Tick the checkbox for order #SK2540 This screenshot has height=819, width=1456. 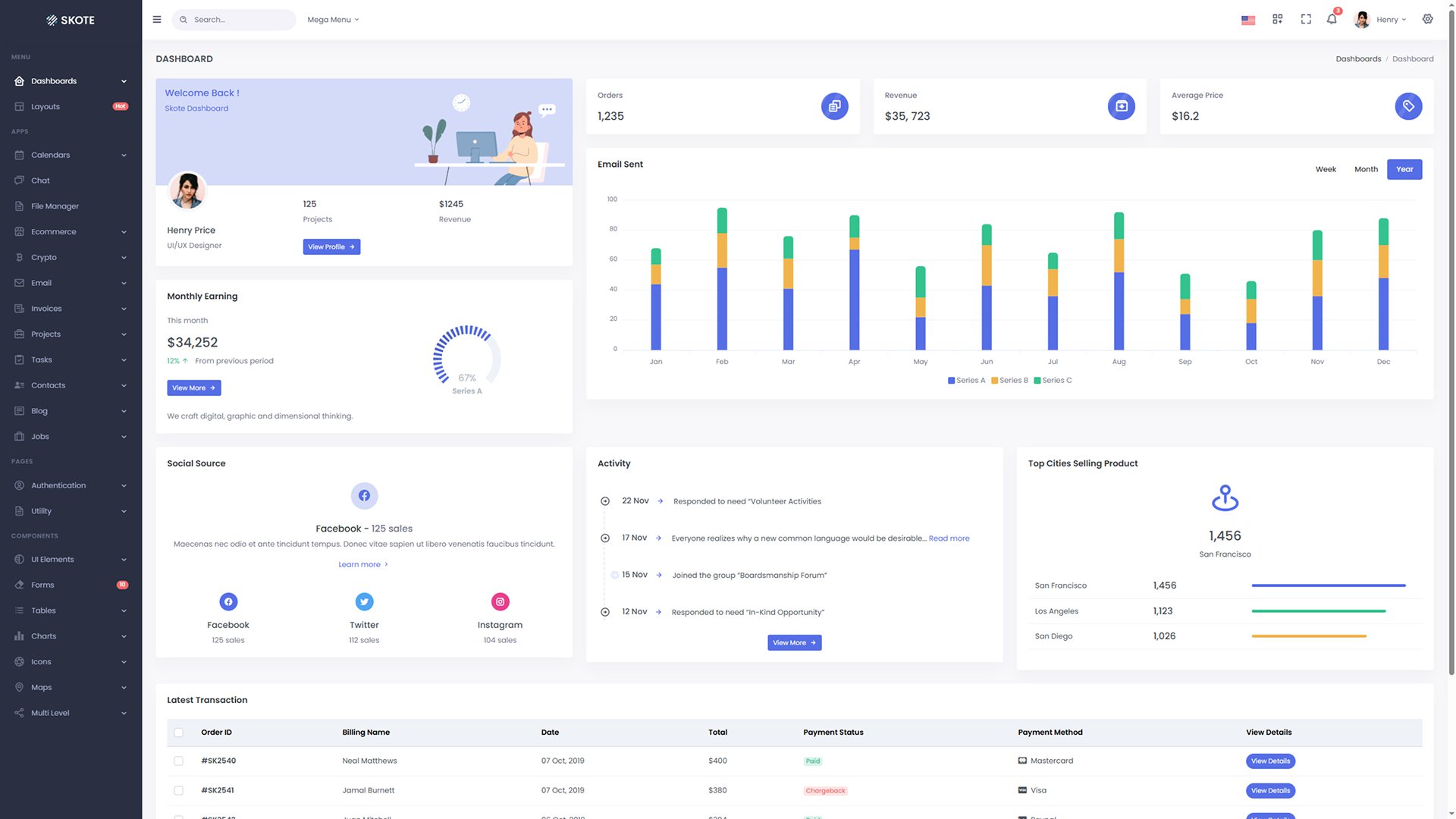pyautogui.click(x=179, y=761)
